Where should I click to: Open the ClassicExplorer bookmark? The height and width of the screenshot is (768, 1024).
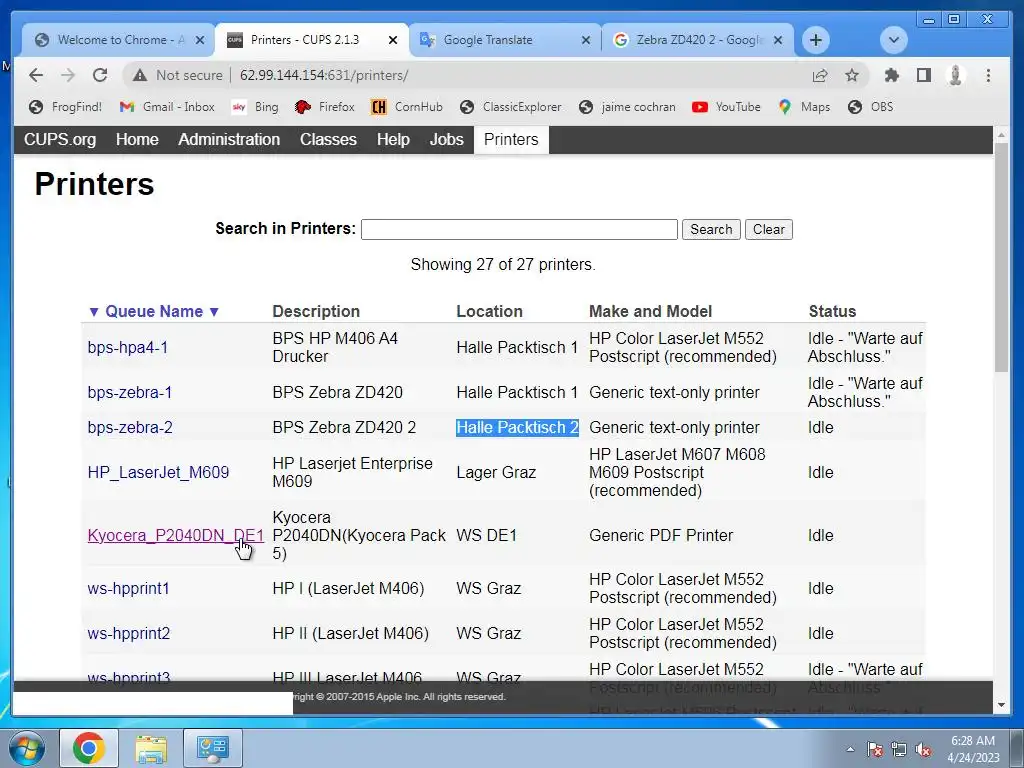pyautogui.click(x=511, y=106)
